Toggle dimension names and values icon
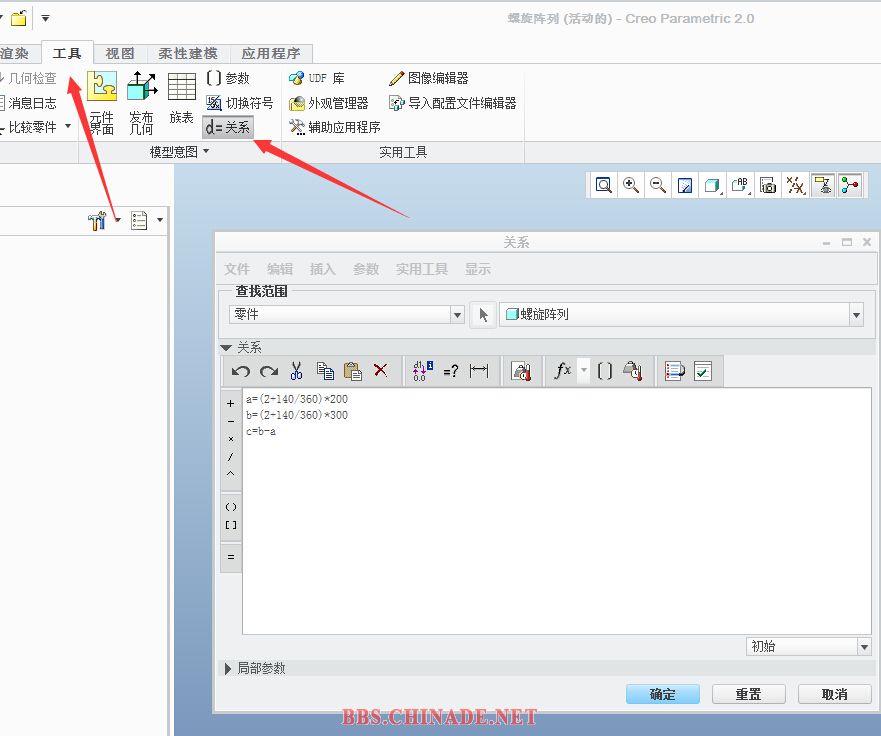This screenshot has height=736, width=881. [423, 371]
